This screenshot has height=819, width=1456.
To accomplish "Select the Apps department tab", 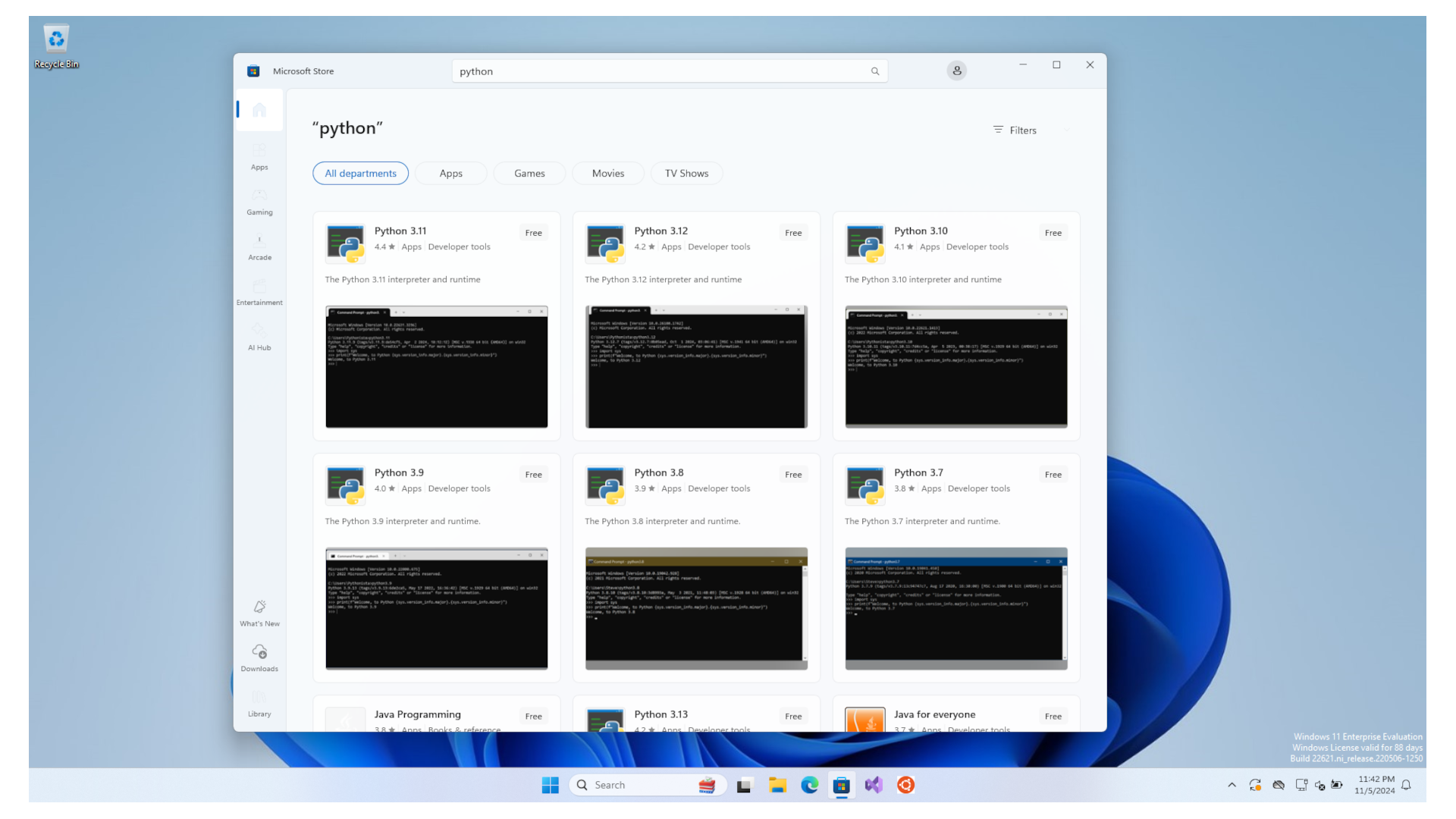I will (450, 173).
